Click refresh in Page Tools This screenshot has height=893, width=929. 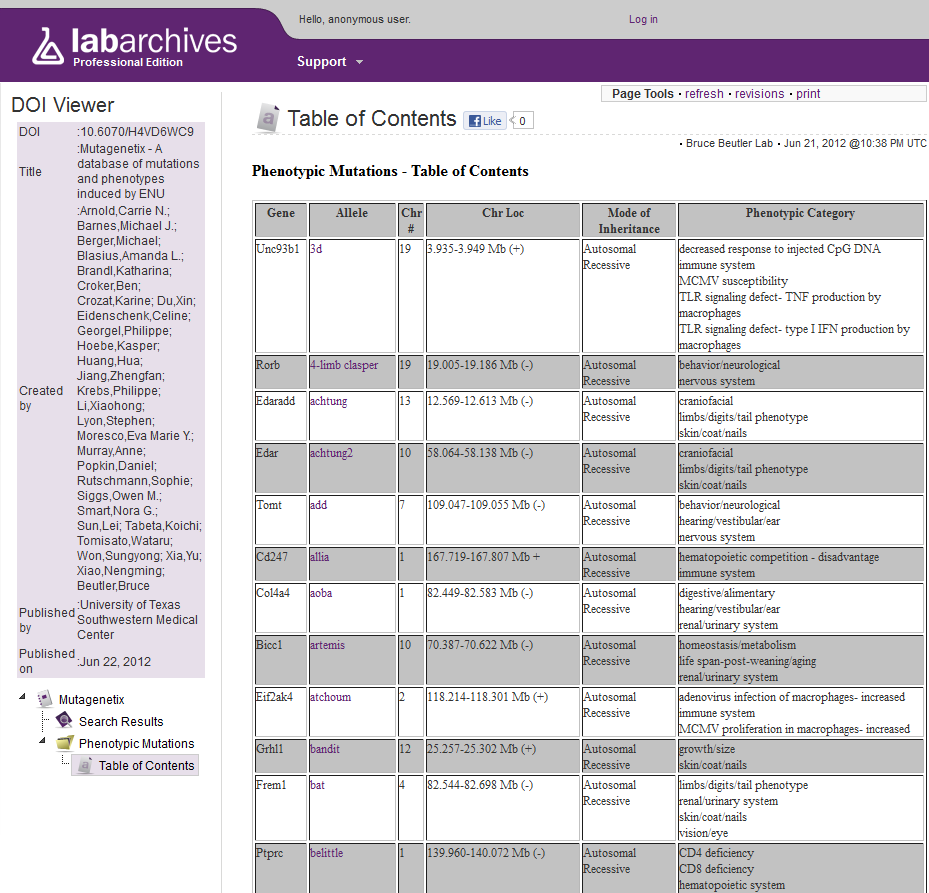(704, 94)
